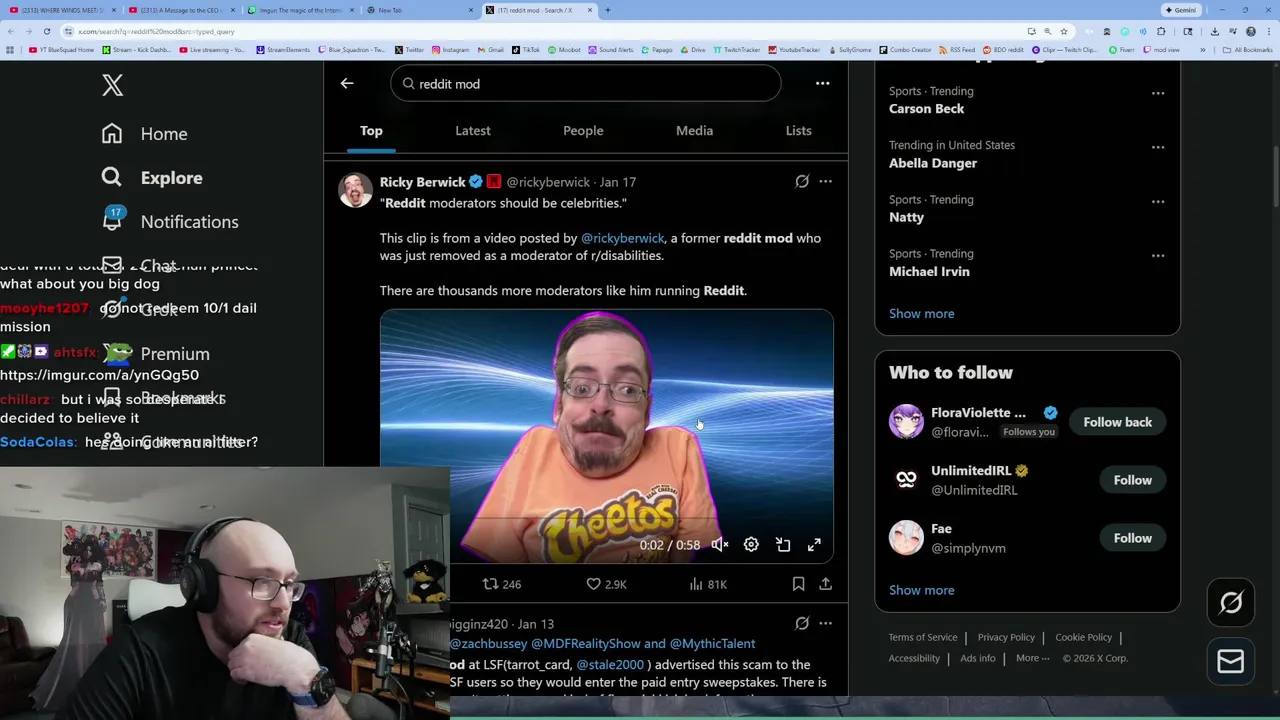The image size is (1280, 720).
Task: Open more options for Michael Irvin trend
Action: click(x=1158, y=255)
